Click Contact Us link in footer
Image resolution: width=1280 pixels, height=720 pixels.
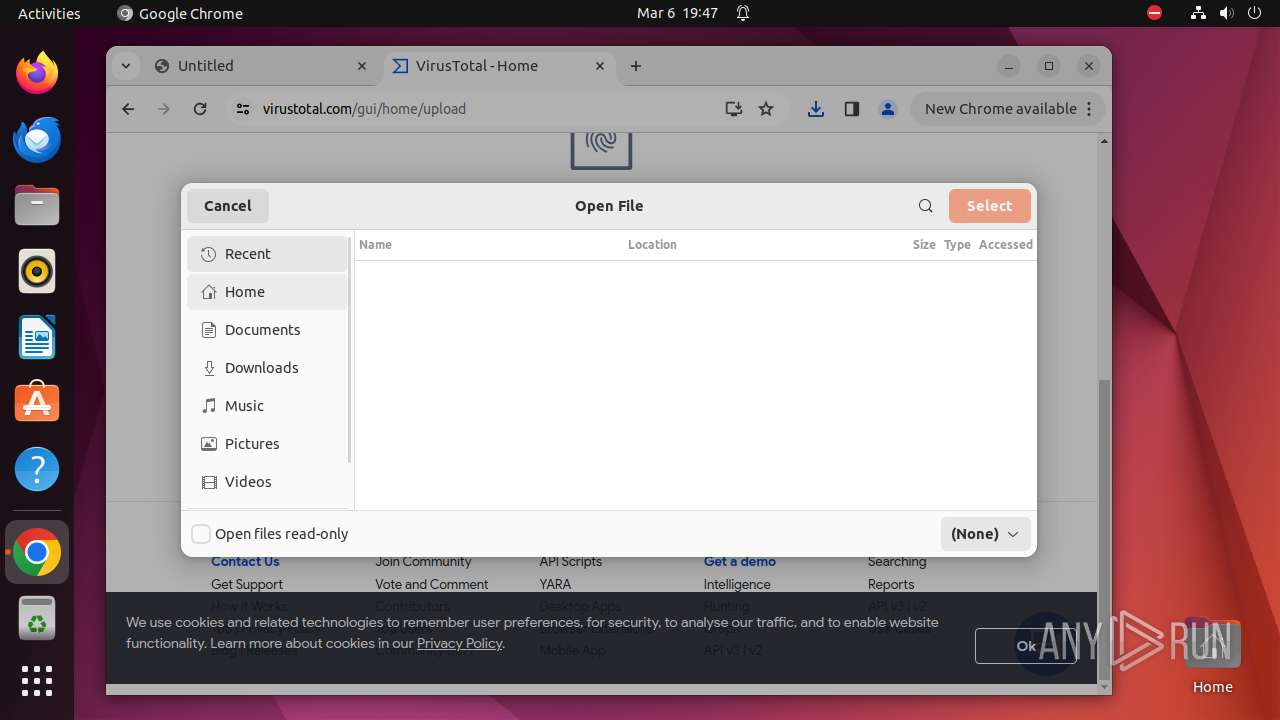click(245, 562)
